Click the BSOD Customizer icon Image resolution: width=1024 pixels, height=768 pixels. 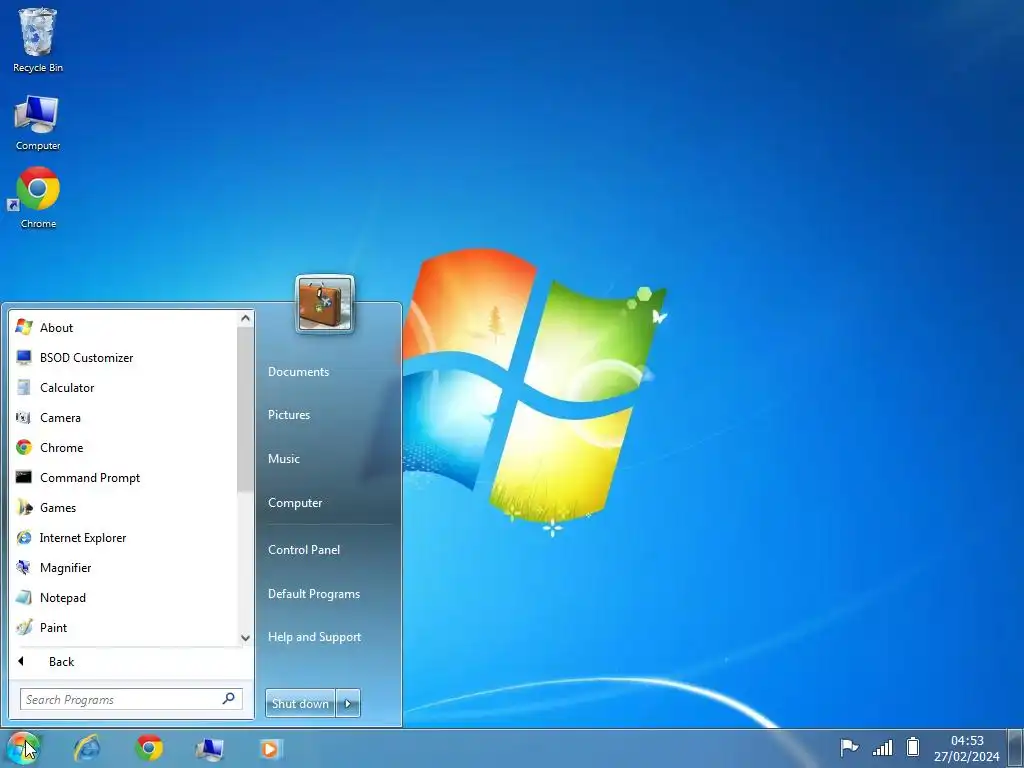pyautogui.click(x=24, y=357)
